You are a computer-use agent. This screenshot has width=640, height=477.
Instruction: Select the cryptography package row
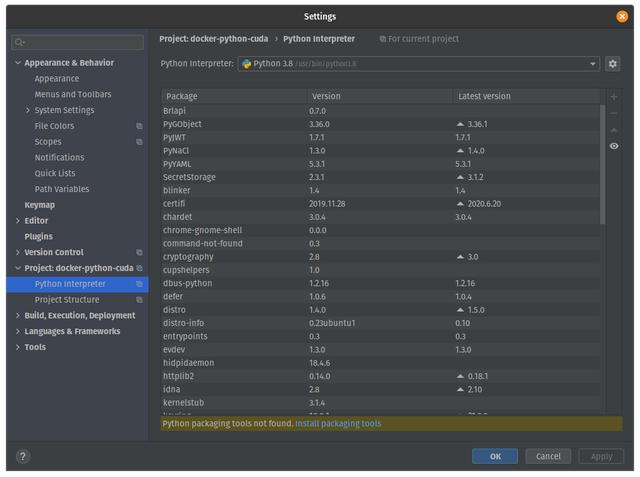point(380,257)
